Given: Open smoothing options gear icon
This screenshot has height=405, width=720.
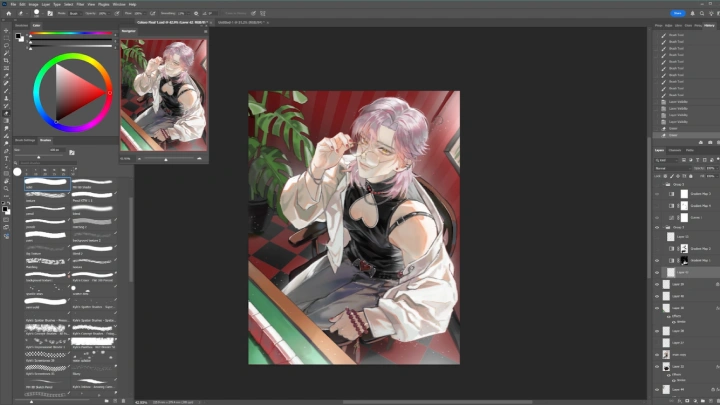Looking at the screenshot, I should point(196,13).
